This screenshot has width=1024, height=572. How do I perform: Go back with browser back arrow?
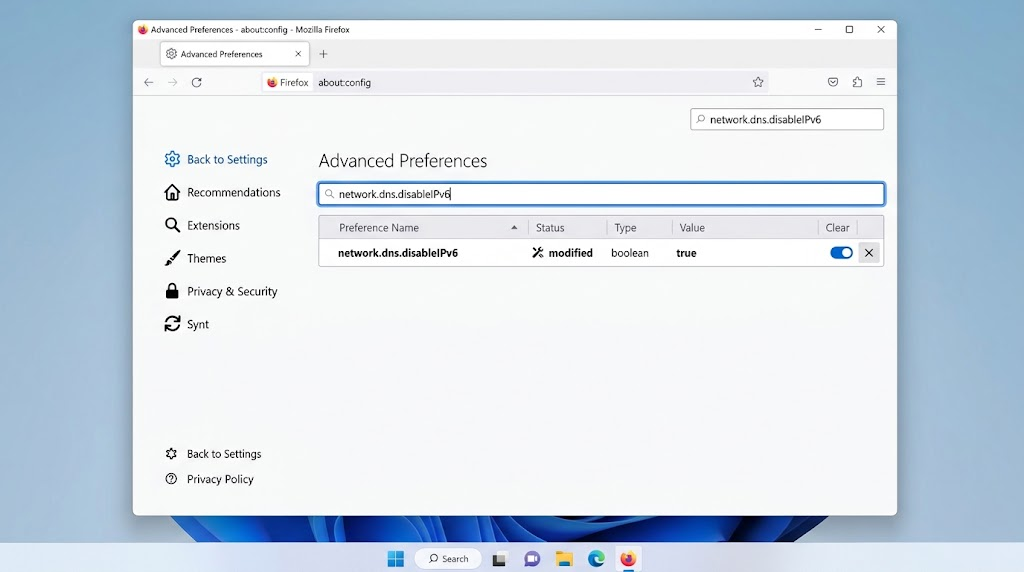(x=149, y=82)
